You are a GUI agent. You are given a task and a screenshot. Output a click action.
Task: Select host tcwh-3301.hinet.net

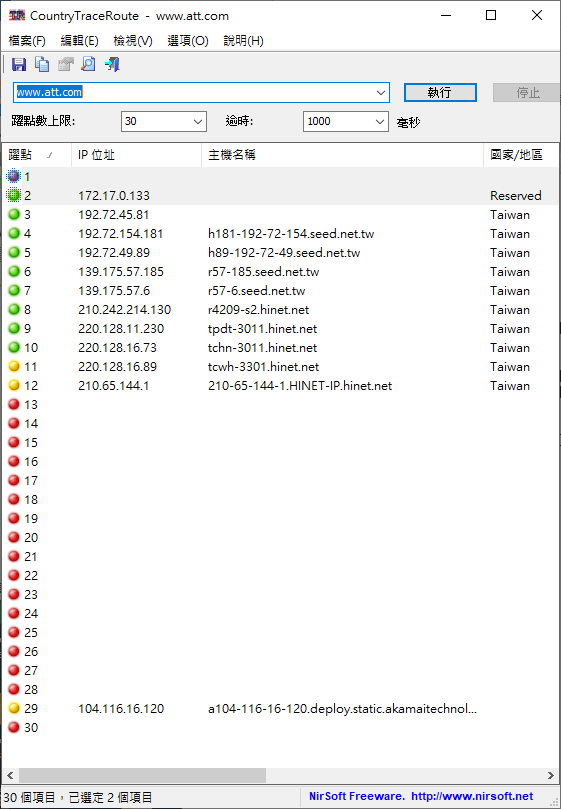[263, 367]
